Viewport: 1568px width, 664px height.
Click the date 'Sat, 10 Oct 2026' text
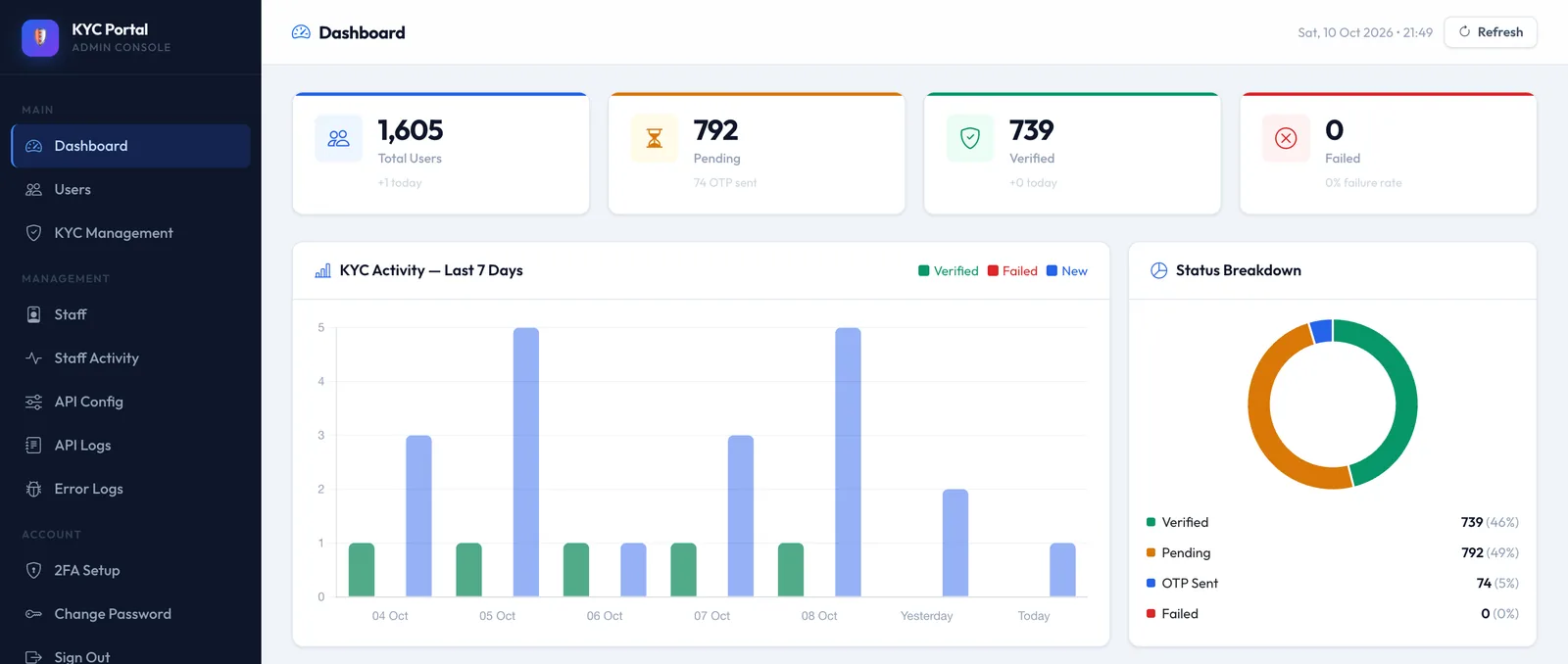click(x=1346, y=32)
